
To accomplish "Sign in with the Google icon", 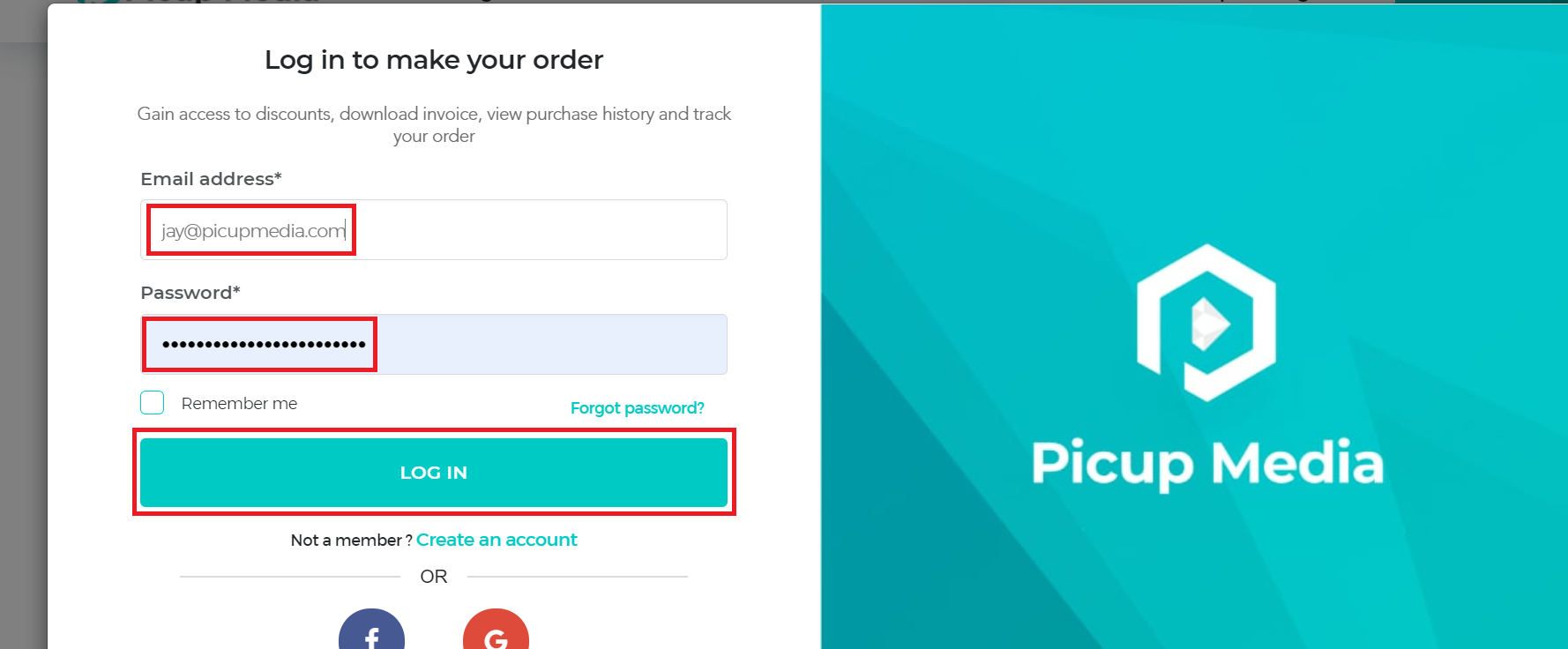I will pos(496,630).
